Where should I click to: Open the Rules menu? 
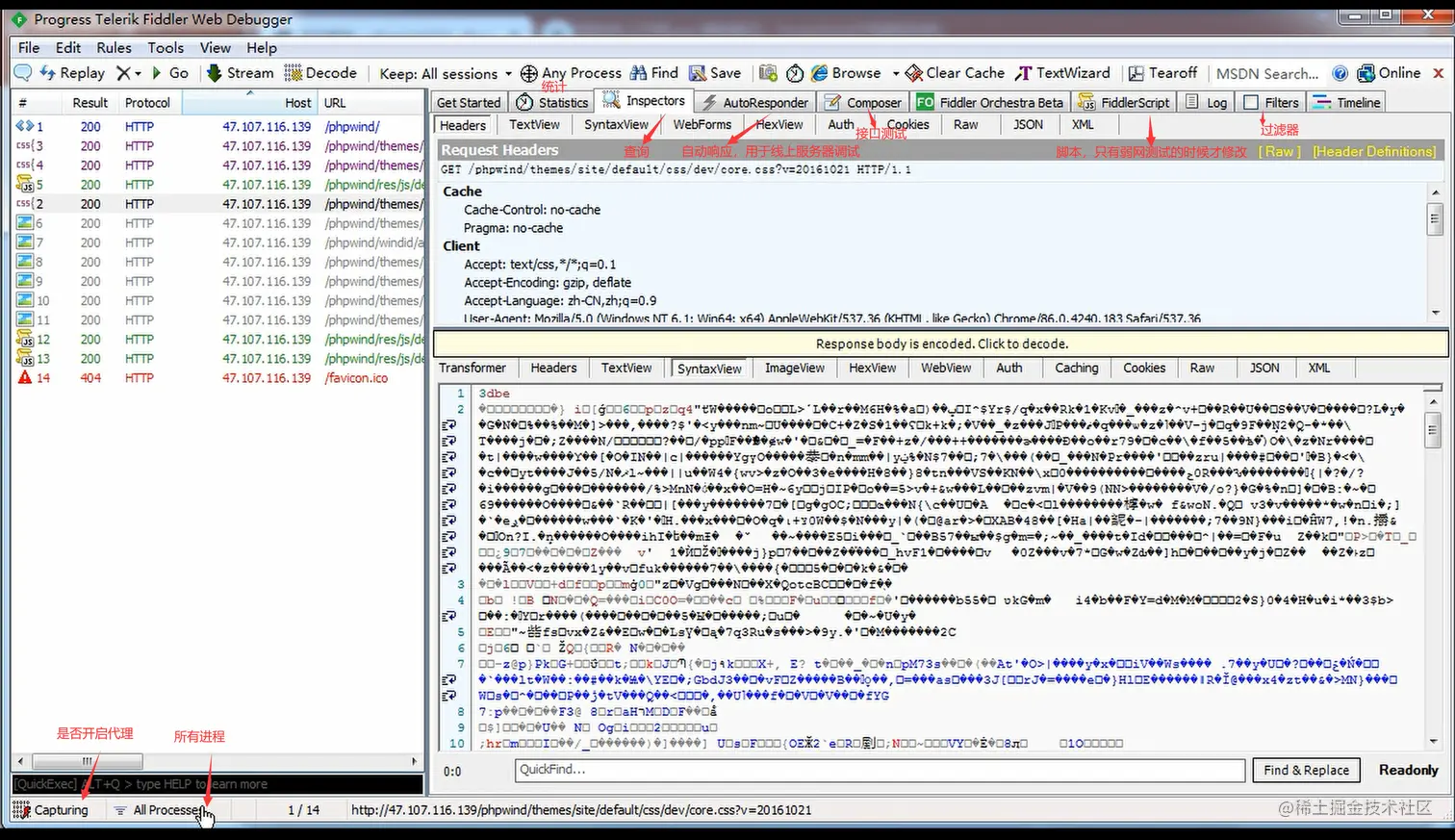point(114,47)
